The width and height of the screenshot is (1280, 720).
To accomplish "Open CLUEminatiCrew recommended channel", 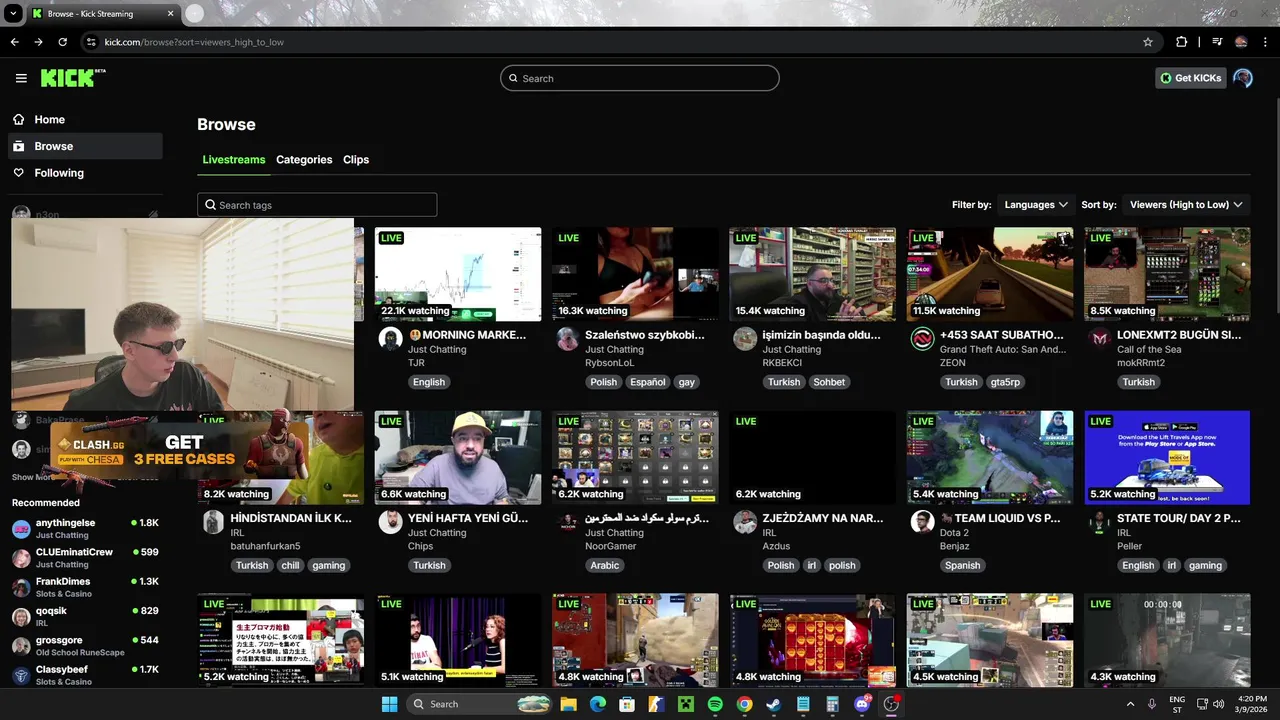I will click(x=86, y=558).
